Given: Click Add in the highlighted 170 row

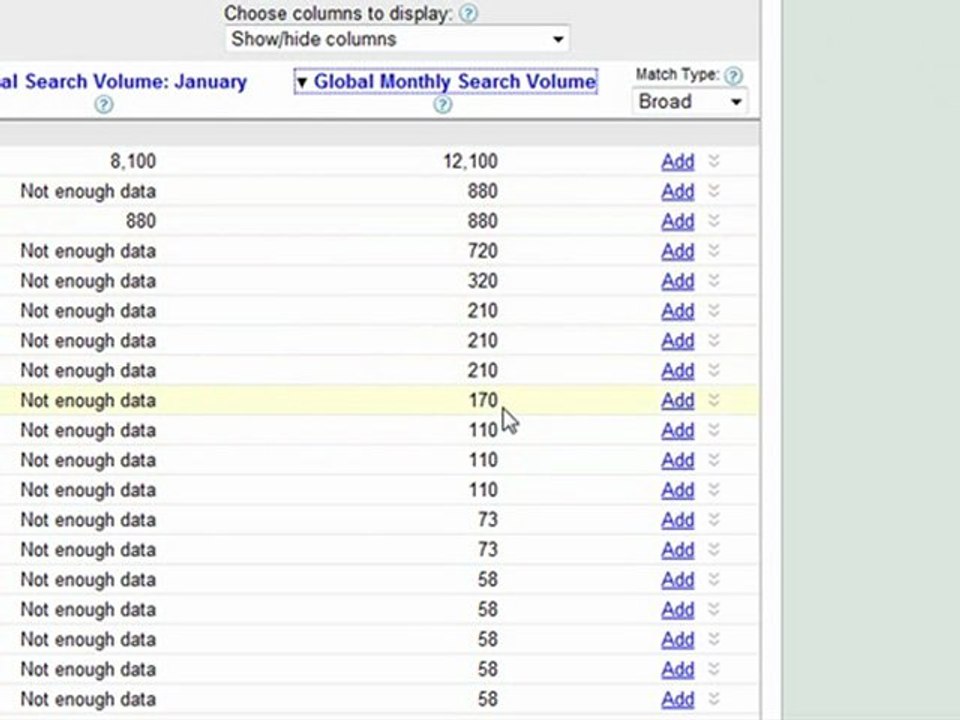Looking at the screenshot, I should [x=678, y=400].
